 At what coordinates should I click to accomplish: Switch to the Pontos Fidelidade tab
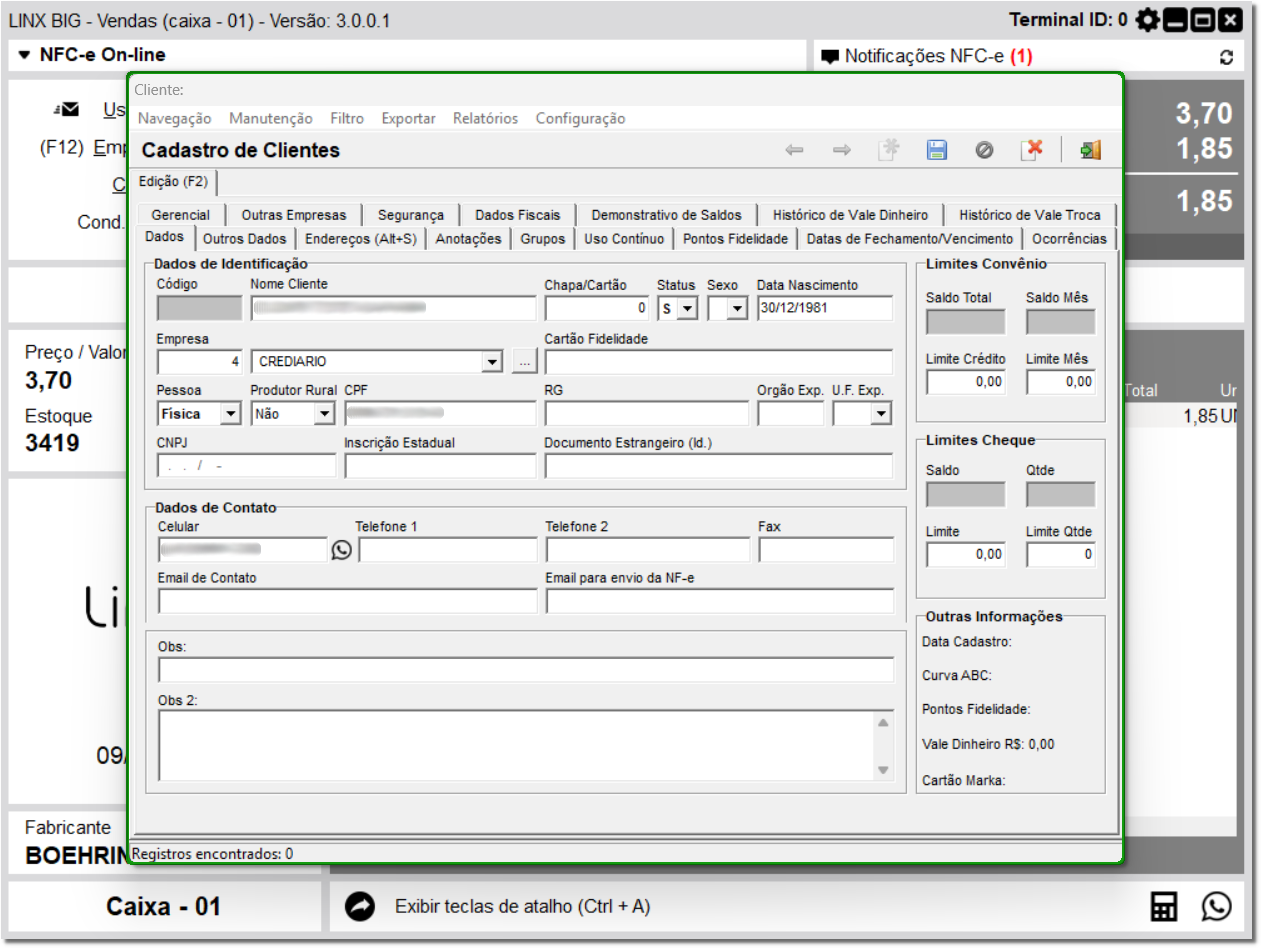[736, 239]
